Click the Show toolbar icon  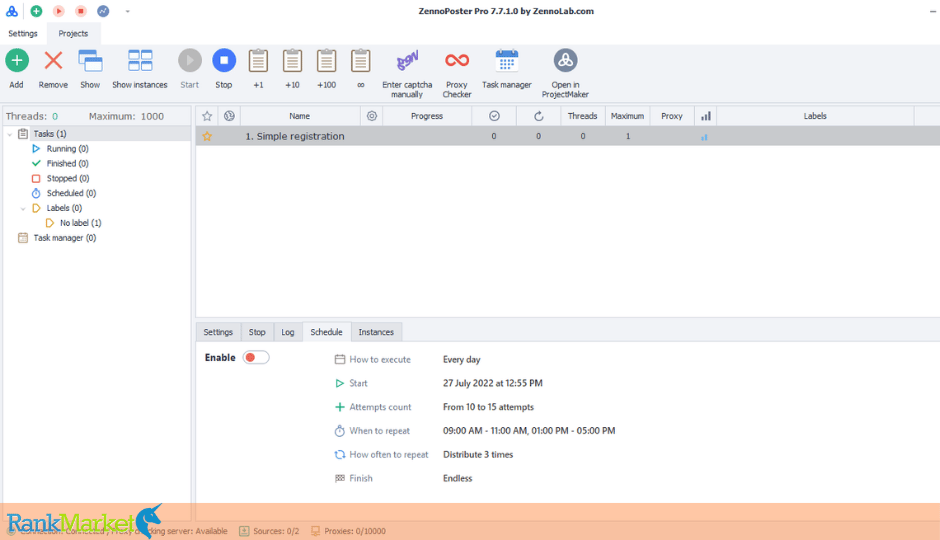pyautogui.click(x=91, y=61)
